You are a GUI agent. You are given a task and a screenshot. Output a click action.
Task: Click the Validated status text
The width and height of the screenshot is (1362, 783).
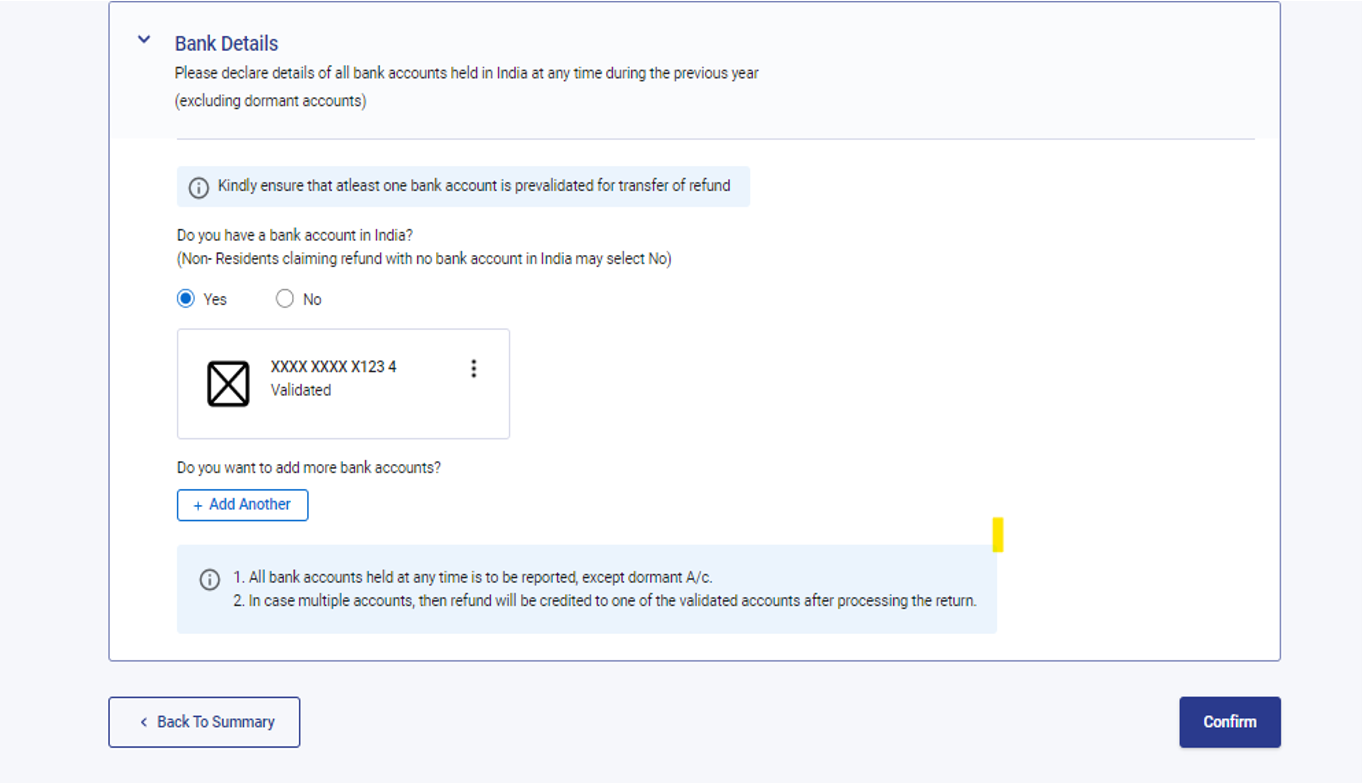[301, 391]
